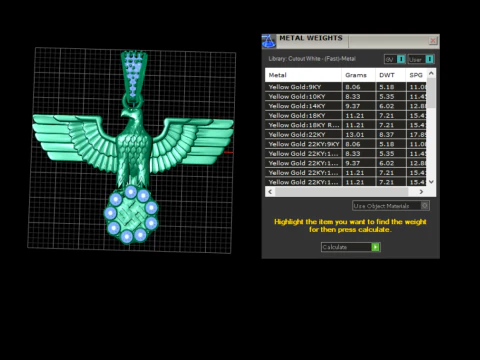Click the Library: Cutout White label
This screenshot has height=360, width=480.
point(312,59)
